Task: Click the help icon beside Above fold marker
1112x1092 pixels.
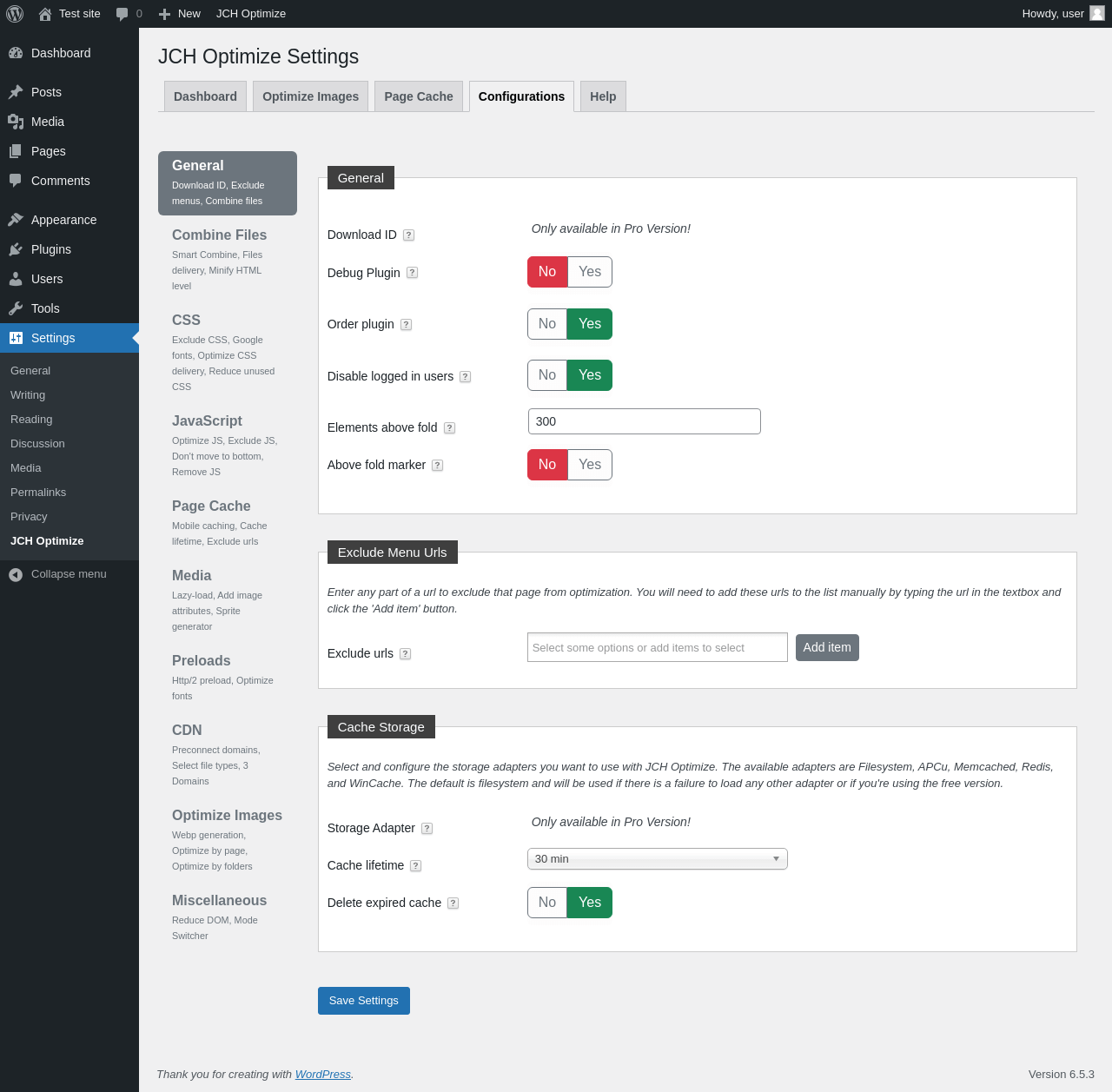Action: (x=437, y=466)
